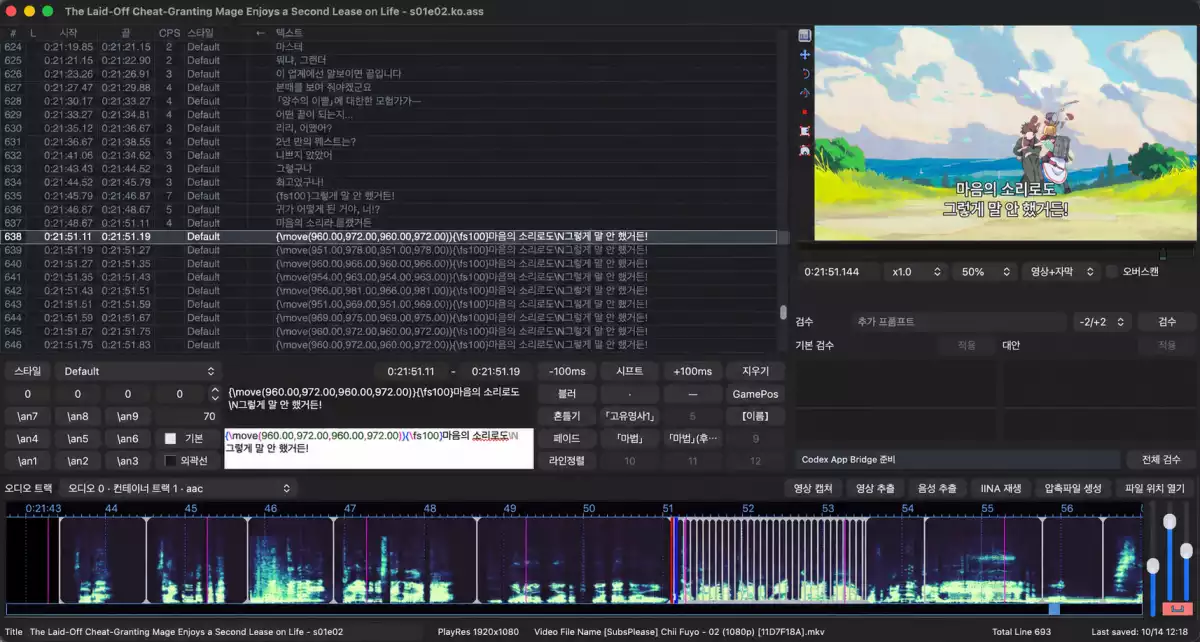
Task: Toggle the 기본 checkbox
Action: coord(170,438)
